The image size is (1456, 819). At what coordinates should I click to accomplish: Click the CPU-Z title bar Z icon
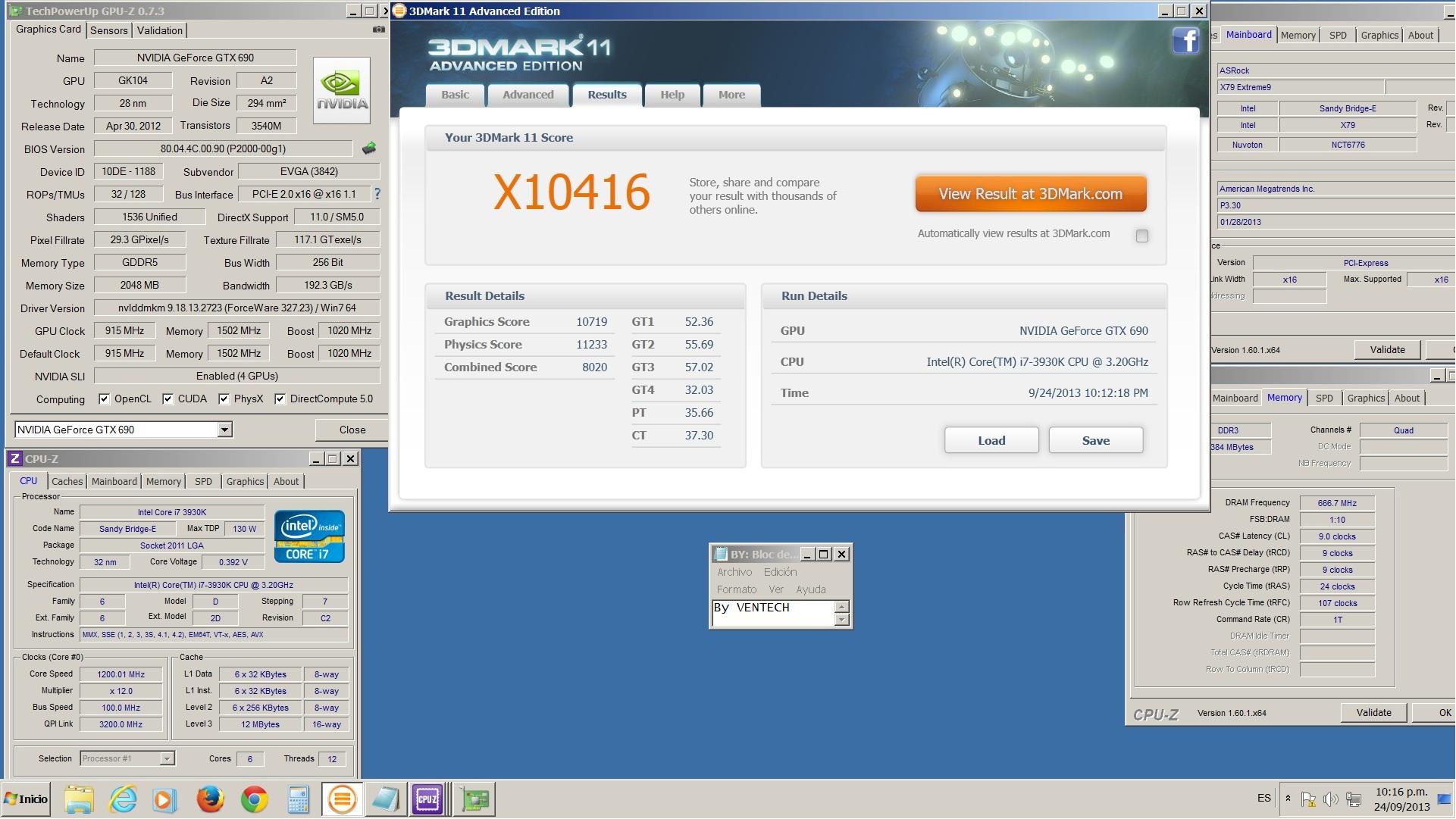(x=14, y=458)
